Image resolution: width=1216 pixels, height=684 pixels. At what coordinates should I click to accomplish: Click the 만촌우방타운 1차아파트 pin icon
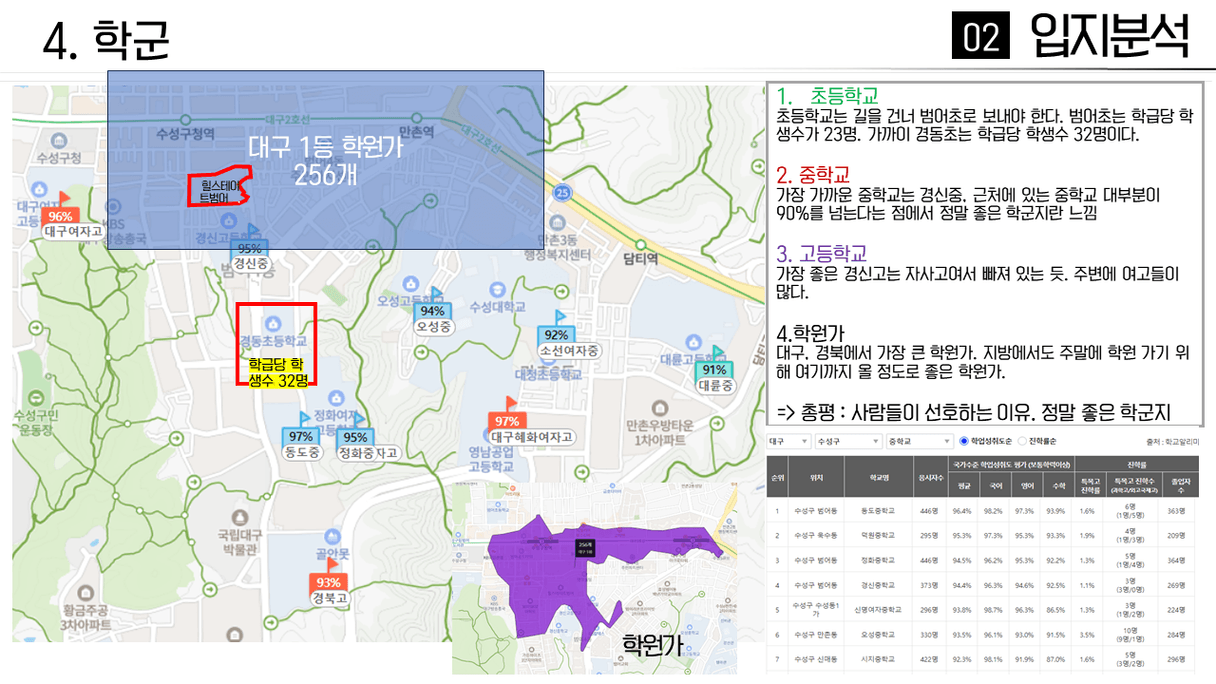(x=659, y=408)
